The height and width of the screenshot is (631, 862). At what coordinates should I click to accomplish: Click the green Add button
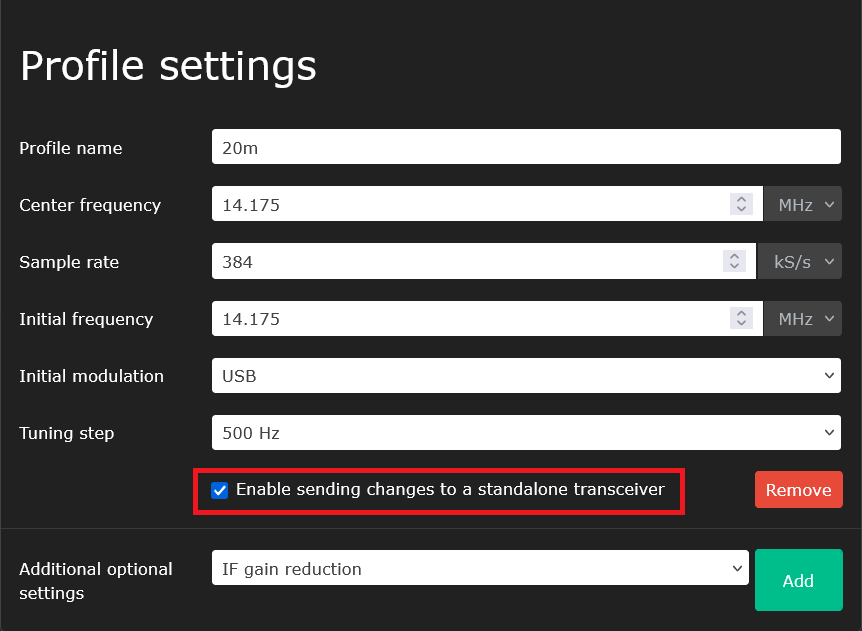[x=798, y=580]
